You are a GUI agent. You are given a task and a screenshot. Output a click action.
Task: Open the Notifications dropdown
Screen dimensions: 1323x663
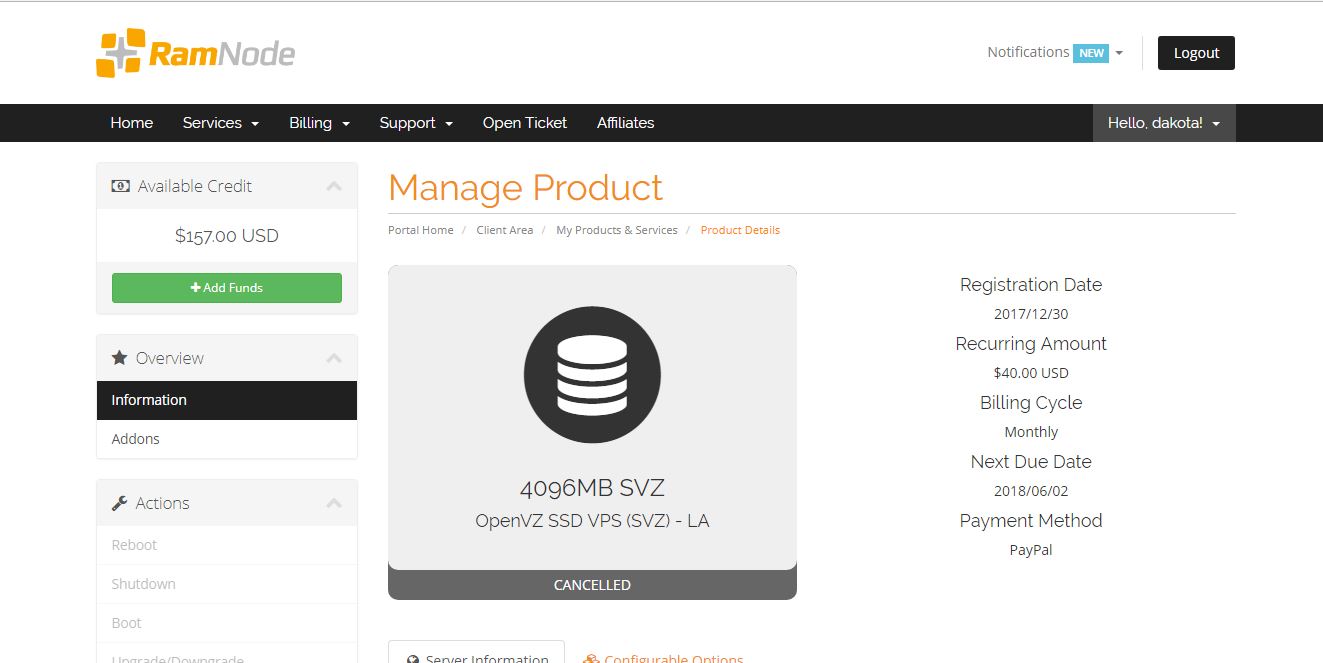pos(1055,52)
